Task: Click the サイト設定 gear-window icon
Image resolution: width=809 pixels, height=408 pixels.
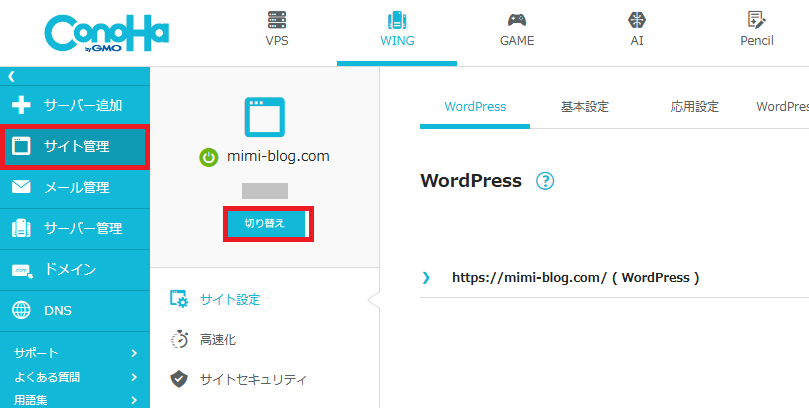Action: 179,299
